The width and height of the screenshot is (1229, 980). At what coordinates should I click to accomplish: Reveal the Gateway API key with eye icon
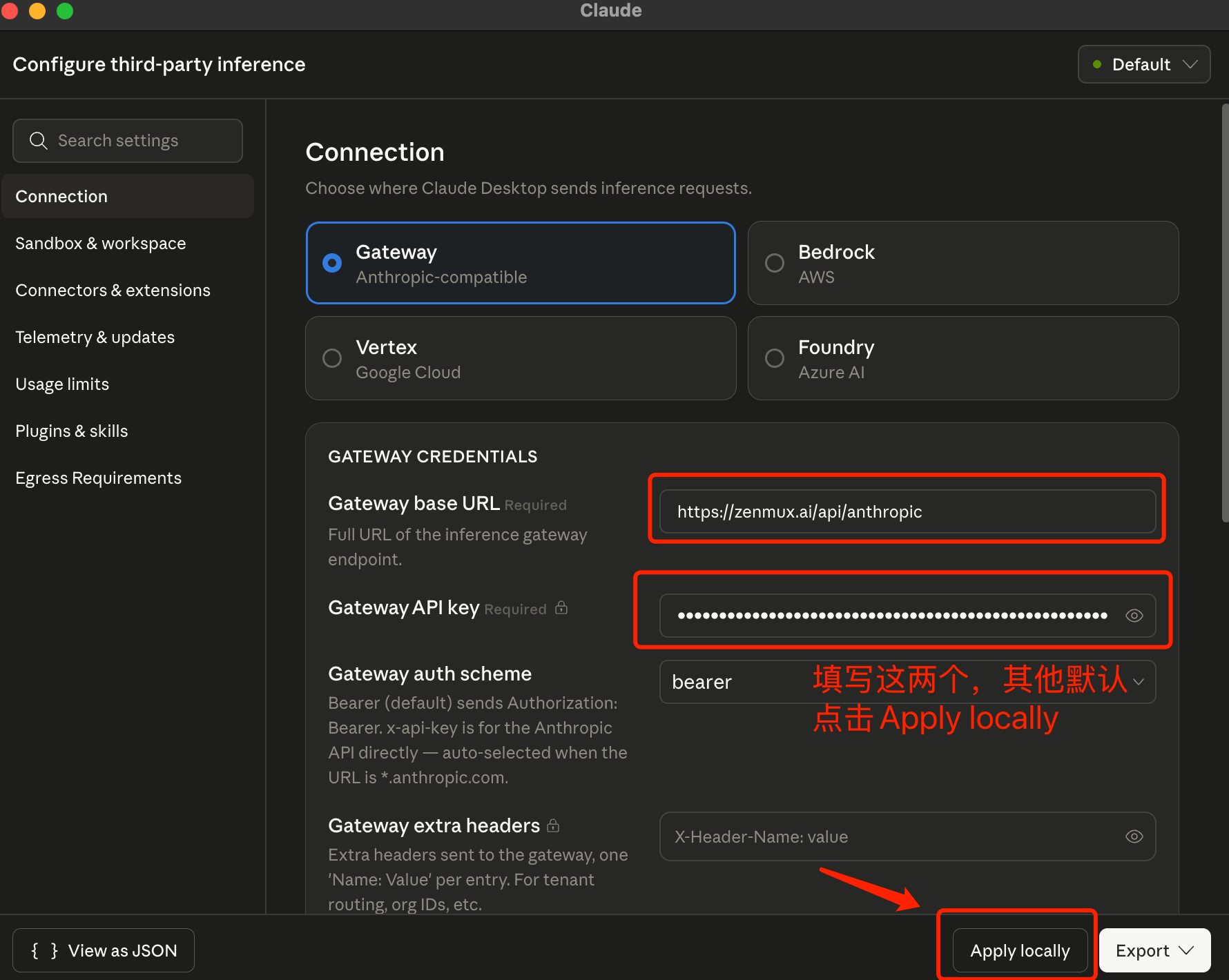1134,615
